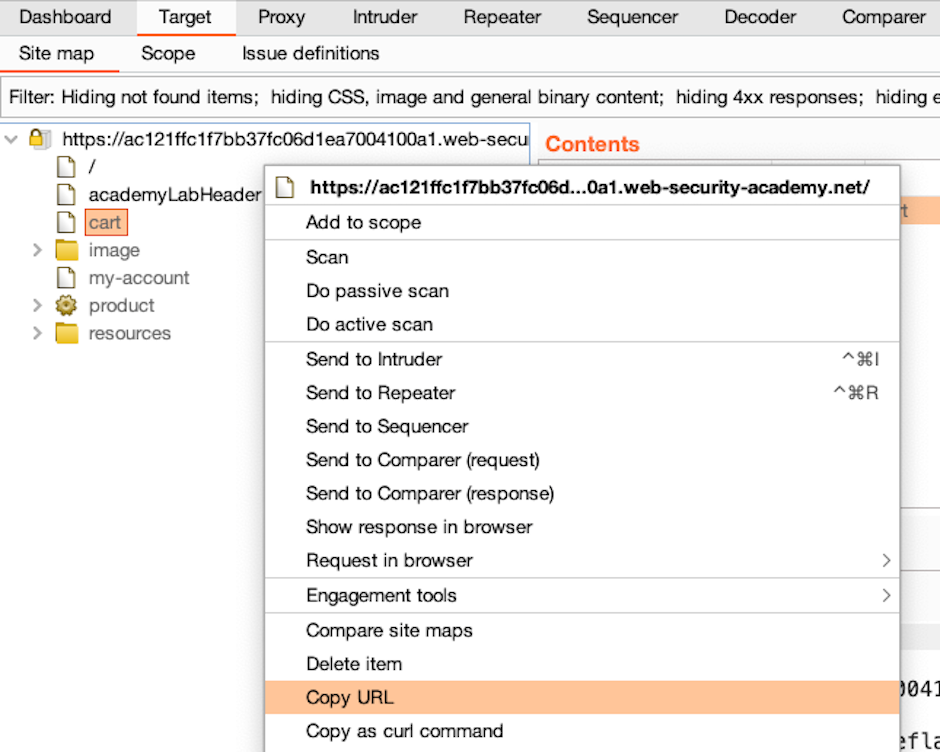Click the file icon beside my-account
940x752 pixels.
pyautogui.click(x=66, y=278)
